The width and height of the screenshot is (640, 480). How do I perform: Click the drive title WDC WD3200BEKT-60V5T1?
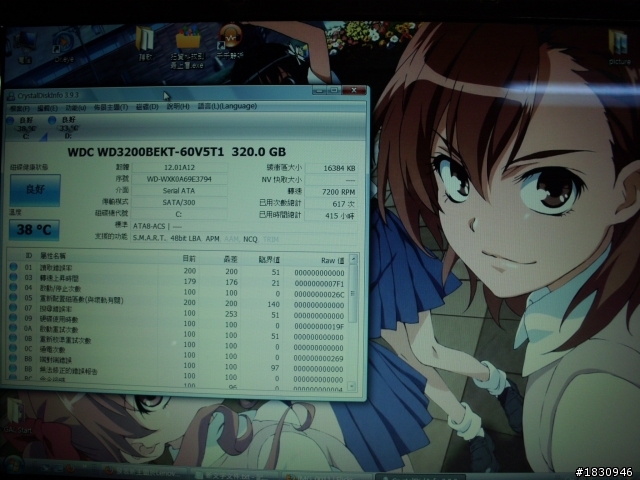click(x=146, y=152)
